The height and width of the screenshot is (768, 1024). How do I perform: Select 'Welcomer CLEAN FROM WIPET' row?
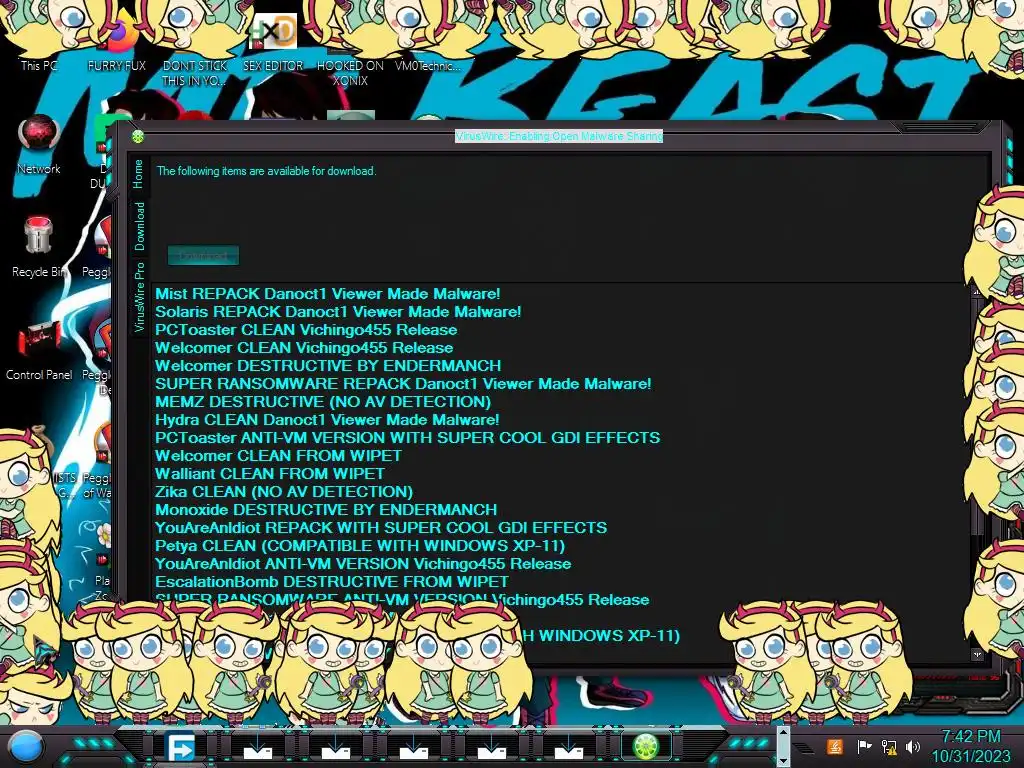point(279,455)
